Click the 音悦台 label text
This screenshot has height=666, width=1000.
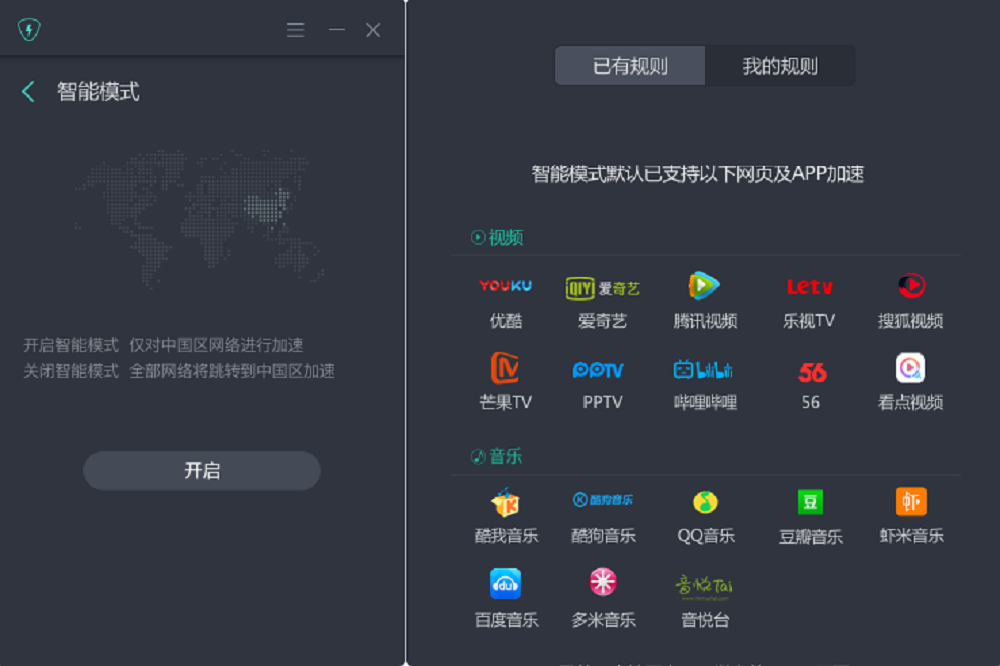pyautogui.click(x=705, y=619)
